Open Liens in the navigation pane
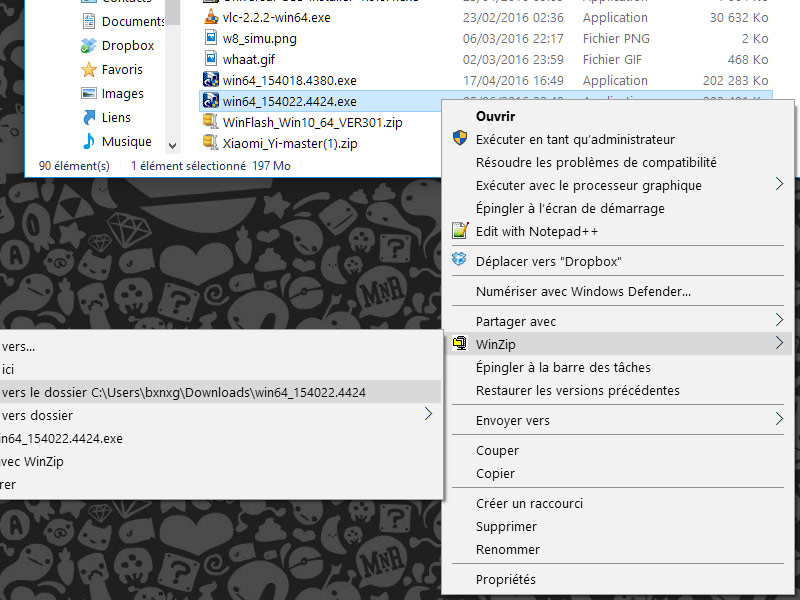Viewport: 800px width, 600px height. [x=116, y=117]
